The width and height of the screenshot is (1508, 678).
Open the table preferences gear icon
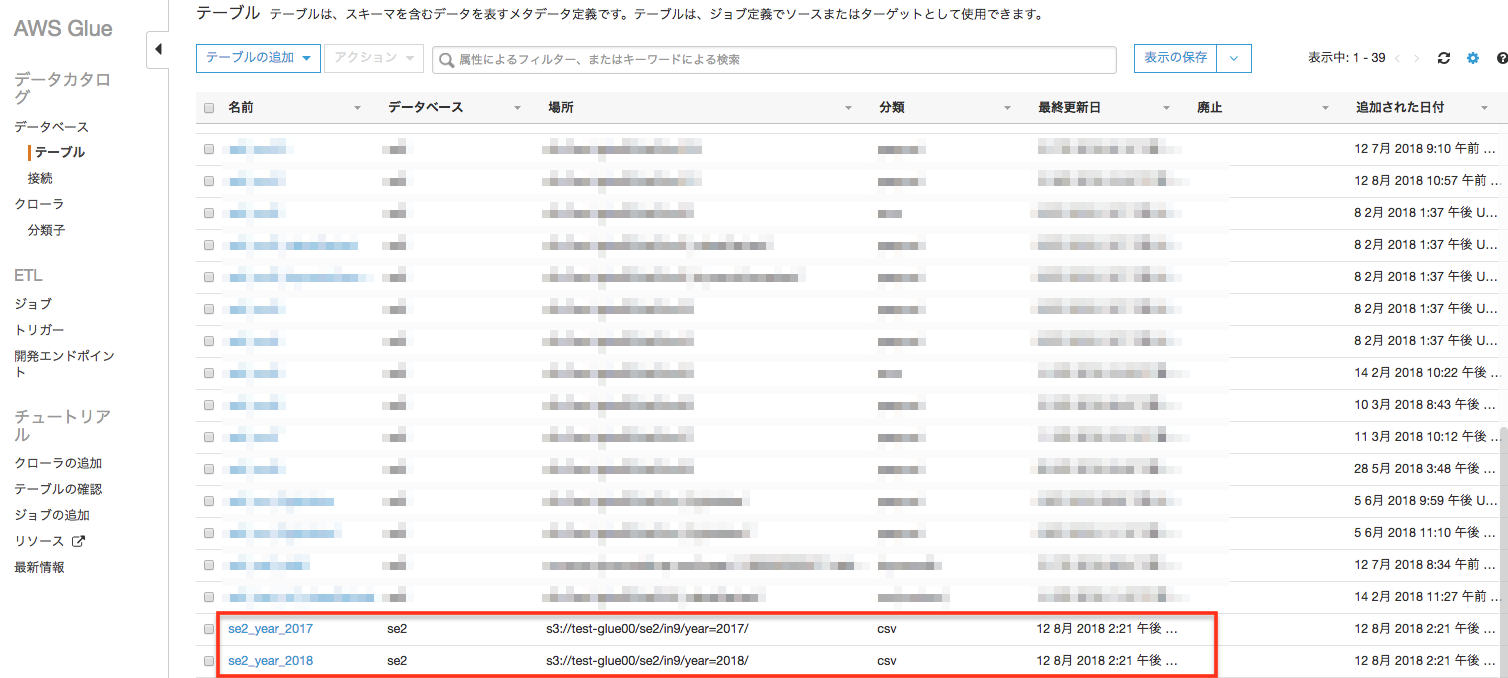(x=1472, y=58)
